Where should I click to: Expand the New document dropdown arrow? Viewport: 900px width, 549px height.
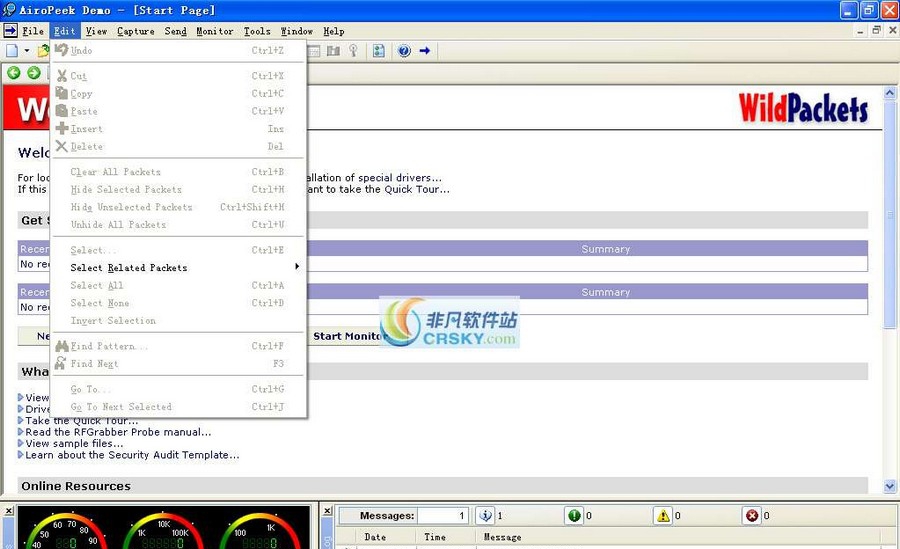[x=27, y=51]
